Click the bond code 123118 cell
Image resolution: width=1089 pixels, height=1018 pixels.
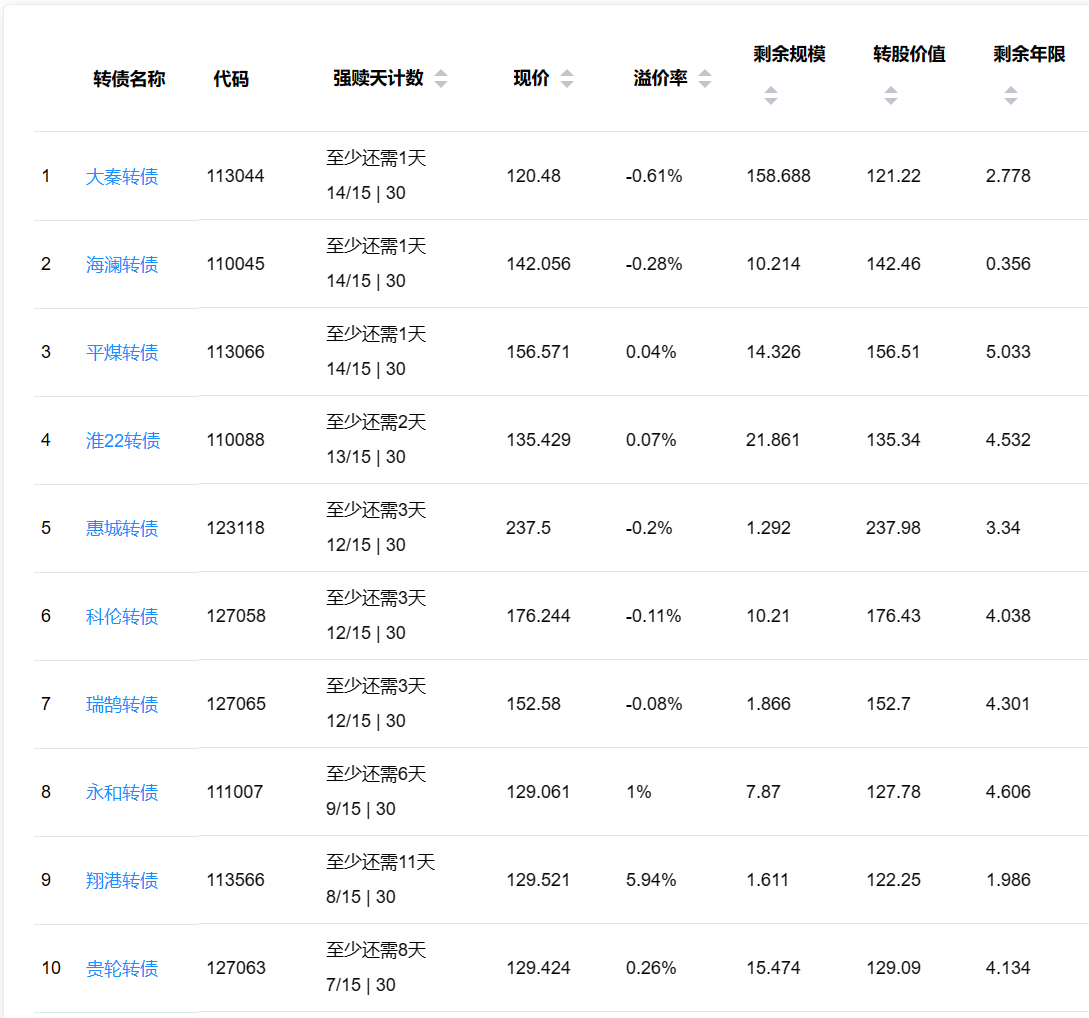click(x=236, y=528)
